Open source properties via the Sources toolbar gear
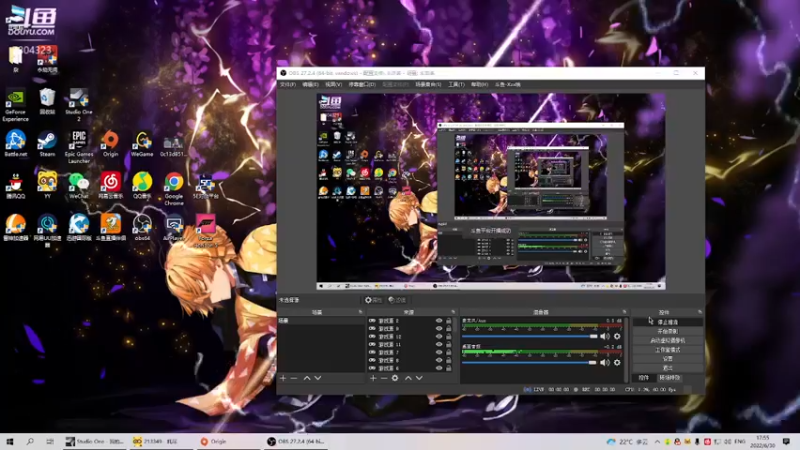 395,378
